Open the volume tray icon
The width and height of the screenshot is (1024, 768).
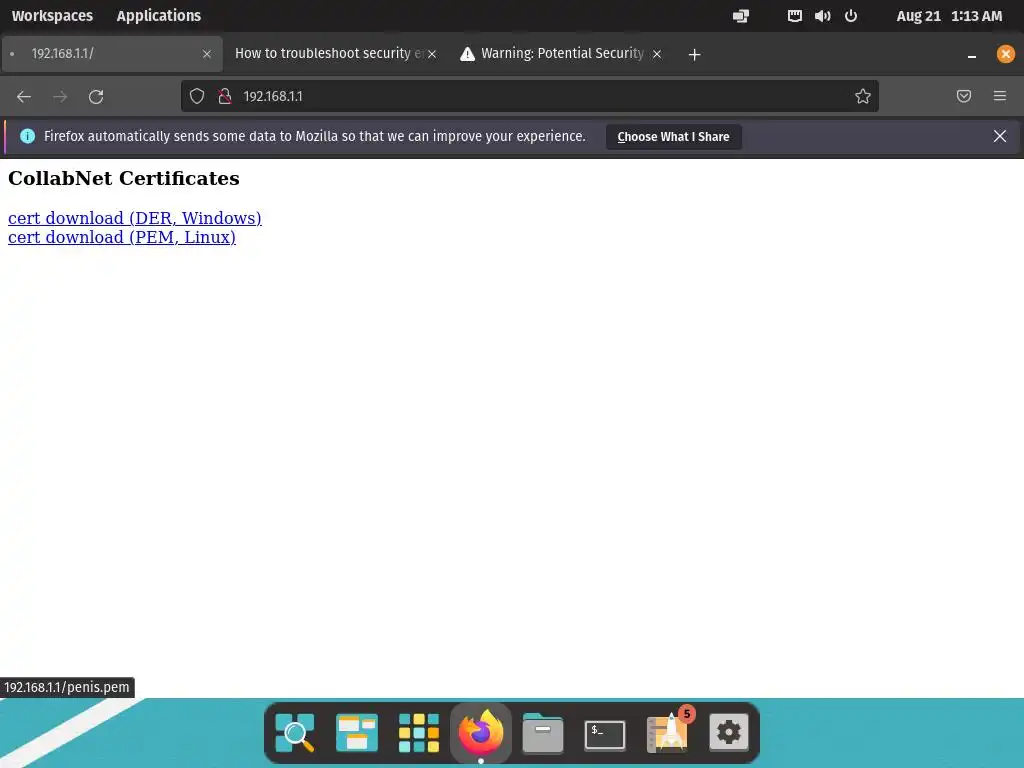click(822, 16)
